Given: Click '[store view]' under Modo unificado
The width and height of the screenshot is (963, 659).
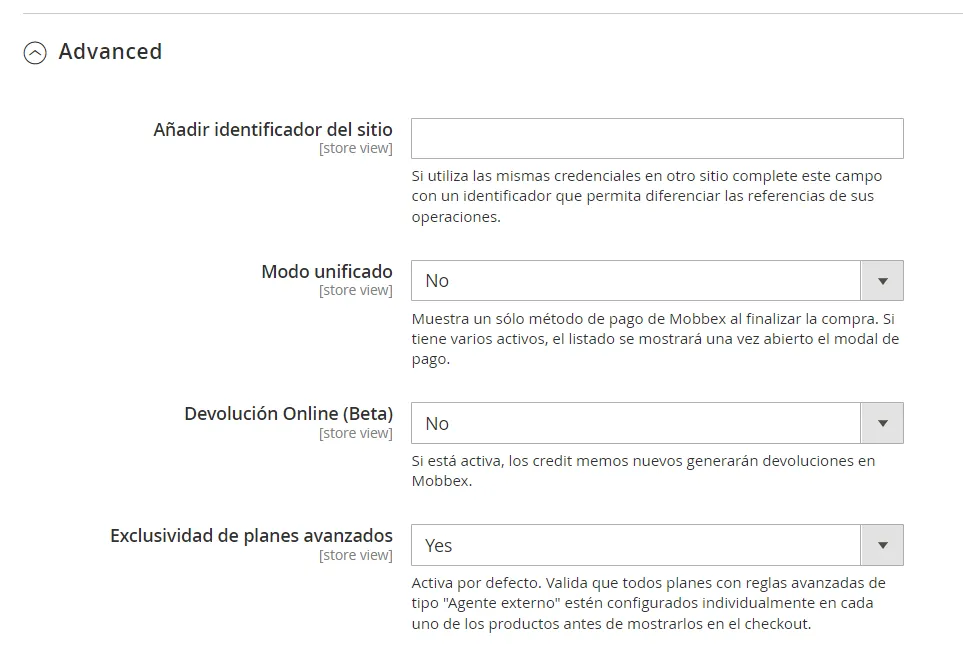Looking at the screenshot, I should click(x=356, y=290).
